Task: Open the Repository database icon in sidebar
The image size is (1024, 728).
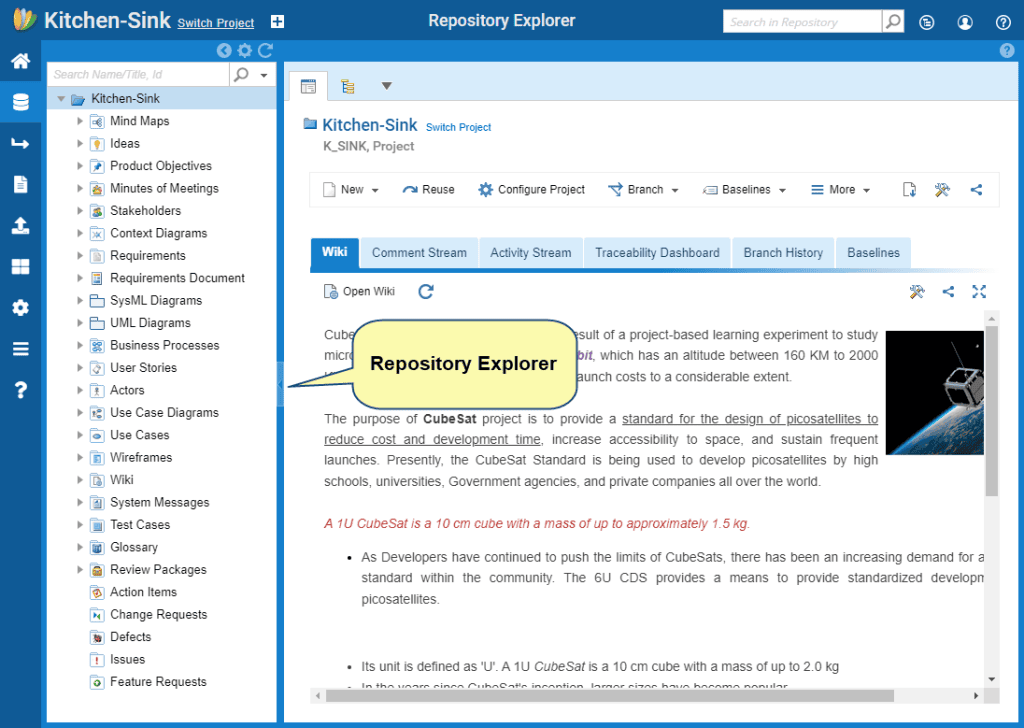Action: click(x=20, y=102)
